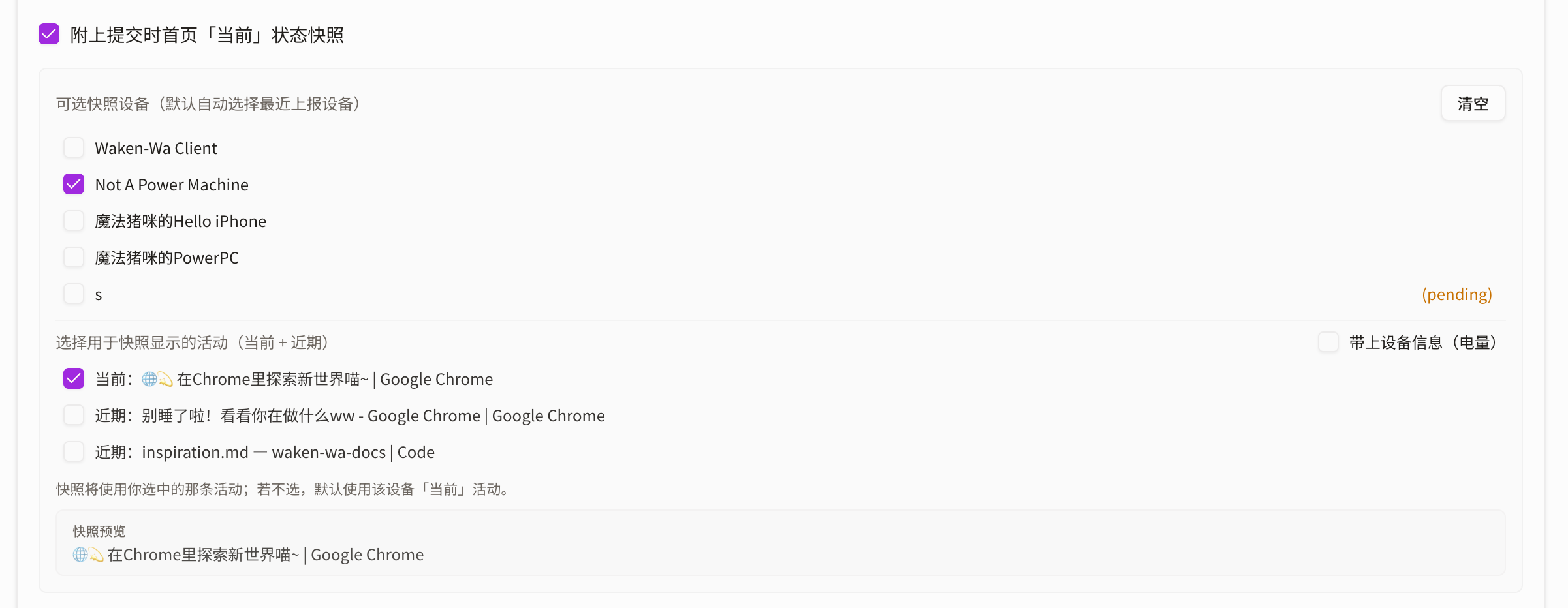The width and height of the screenshot is (1568, 608).
Task: Check the Waken-Wa Client device checkbox
Action: 74,147
